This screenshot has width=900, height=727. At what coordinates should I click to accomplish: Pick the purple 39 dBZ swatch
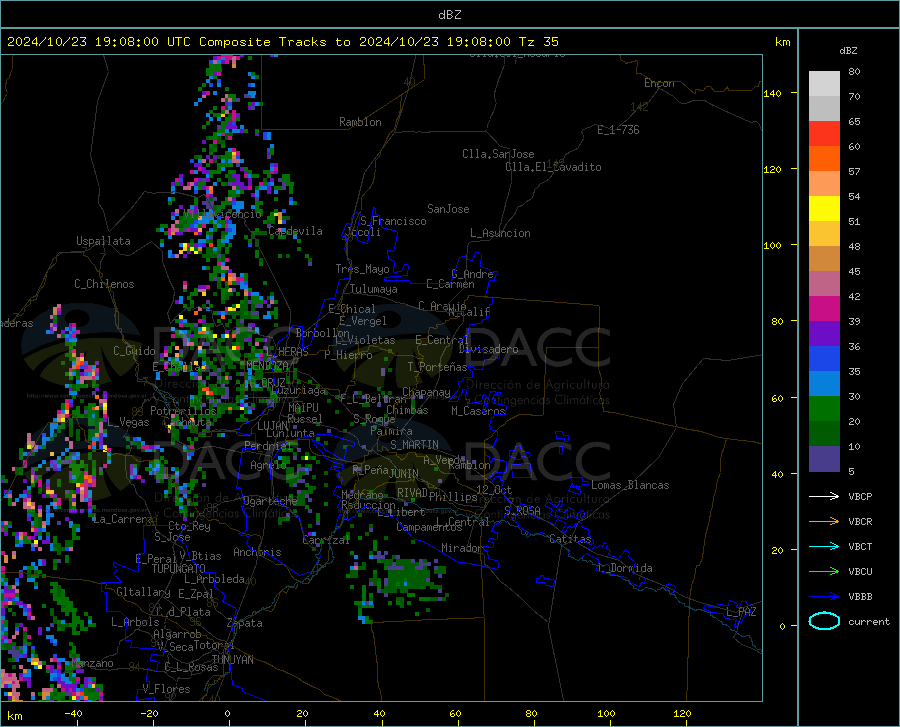coord(824,334)
